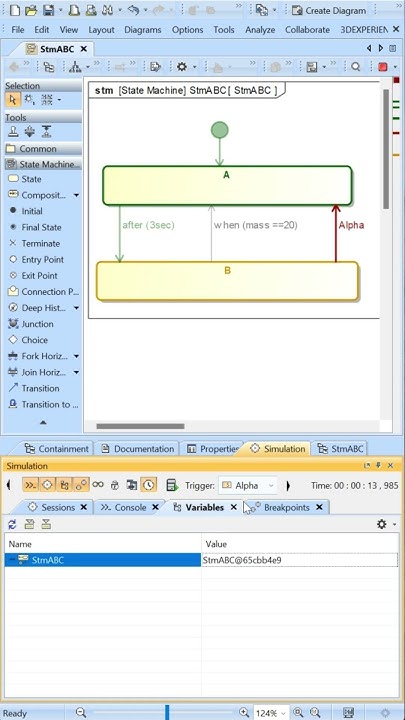Open the 124% zoom level dropdown

(271, 713)
